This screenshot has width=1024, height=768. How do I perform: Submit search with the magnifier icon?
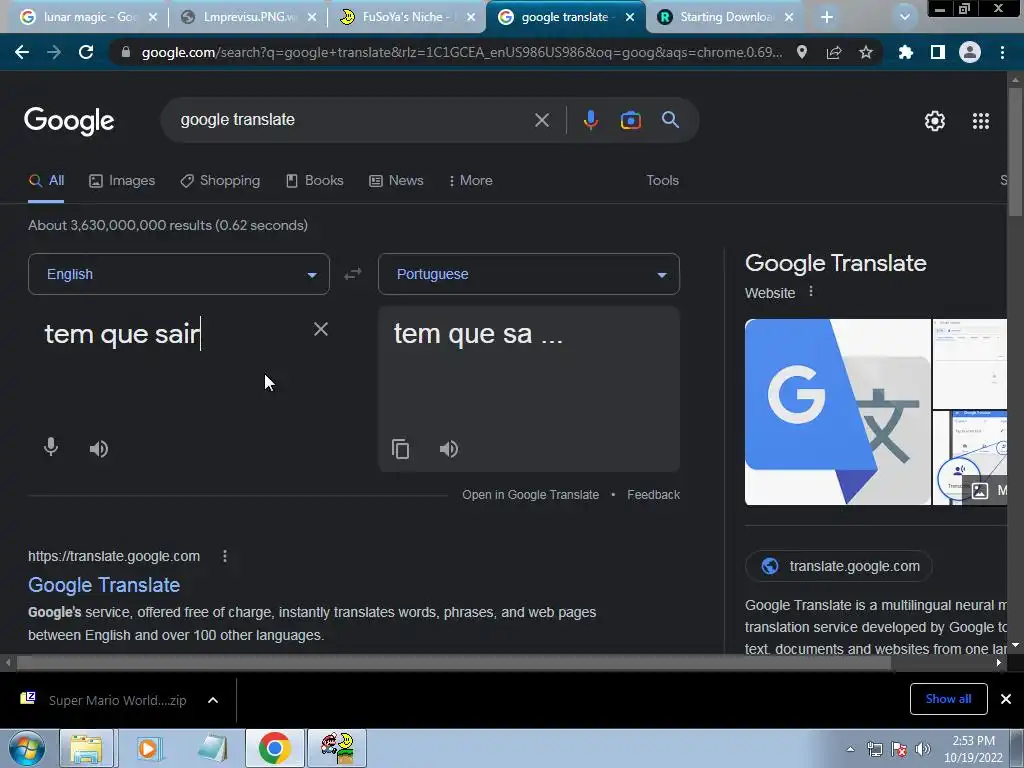coord(670,120)
